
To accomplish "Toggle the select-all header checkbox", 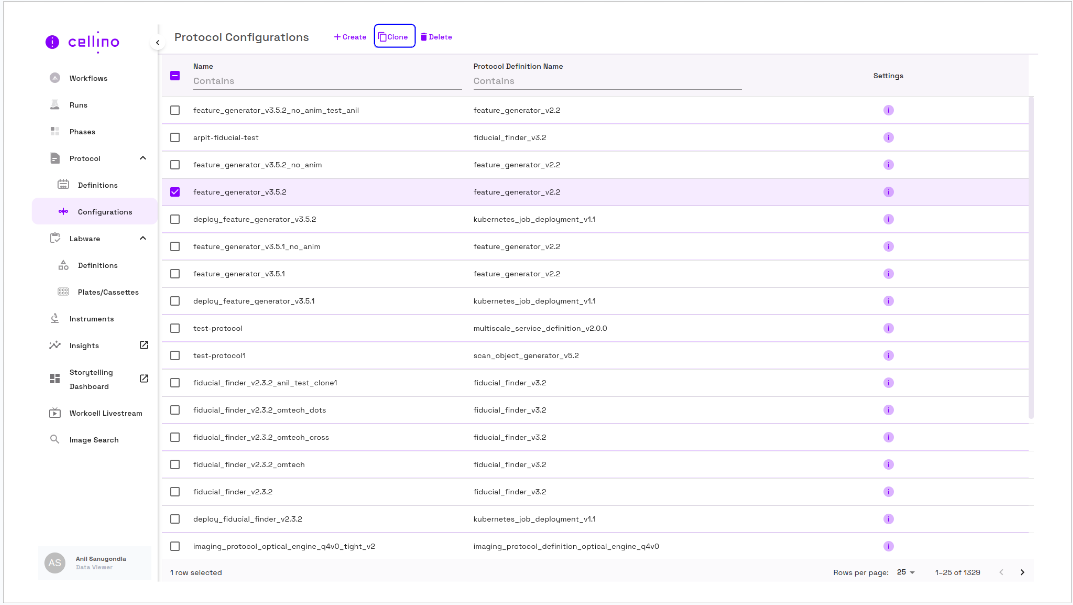I will click(175, 75).
